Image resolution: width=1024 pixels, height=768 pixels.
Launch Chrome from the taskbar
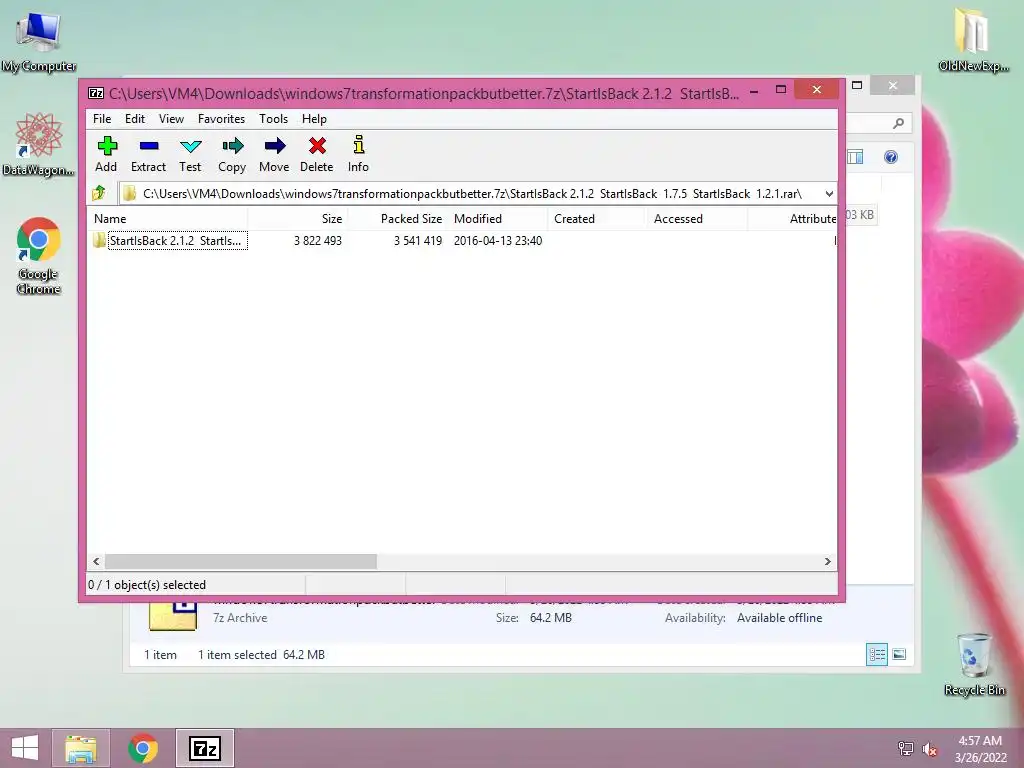pos(143,748)
